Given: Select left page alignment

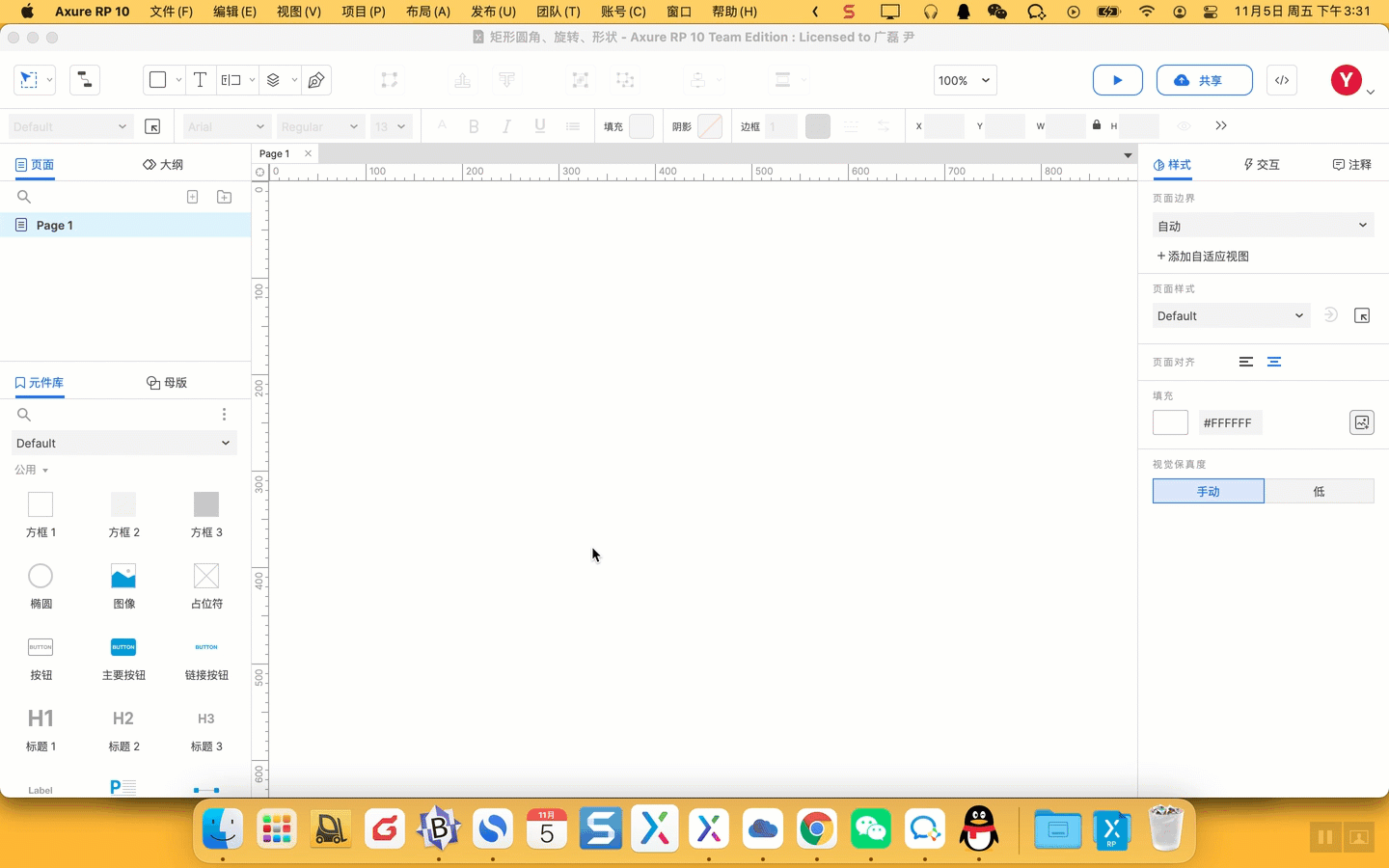Looking at the screenshot, I should click(x=1246, y=363).
